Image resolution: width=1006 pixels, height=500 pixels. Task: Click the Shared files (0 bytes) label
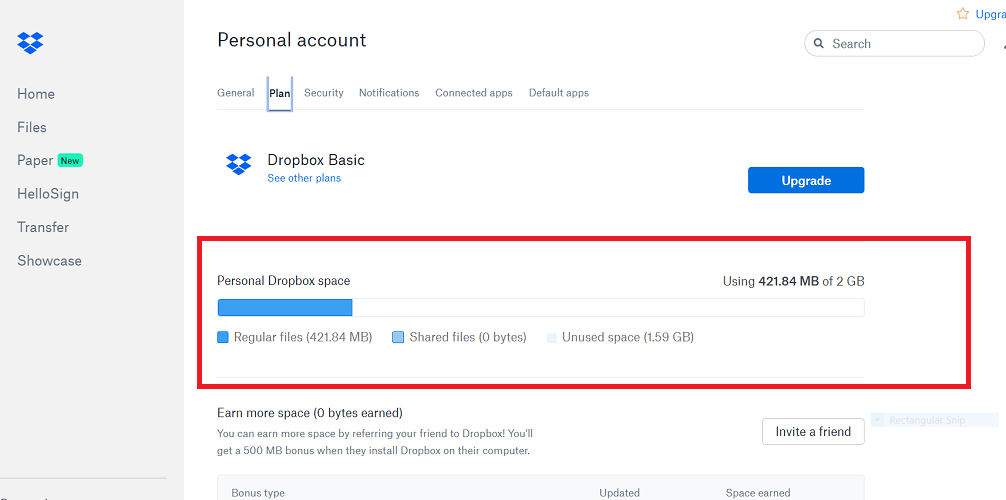tap(468, 337)
